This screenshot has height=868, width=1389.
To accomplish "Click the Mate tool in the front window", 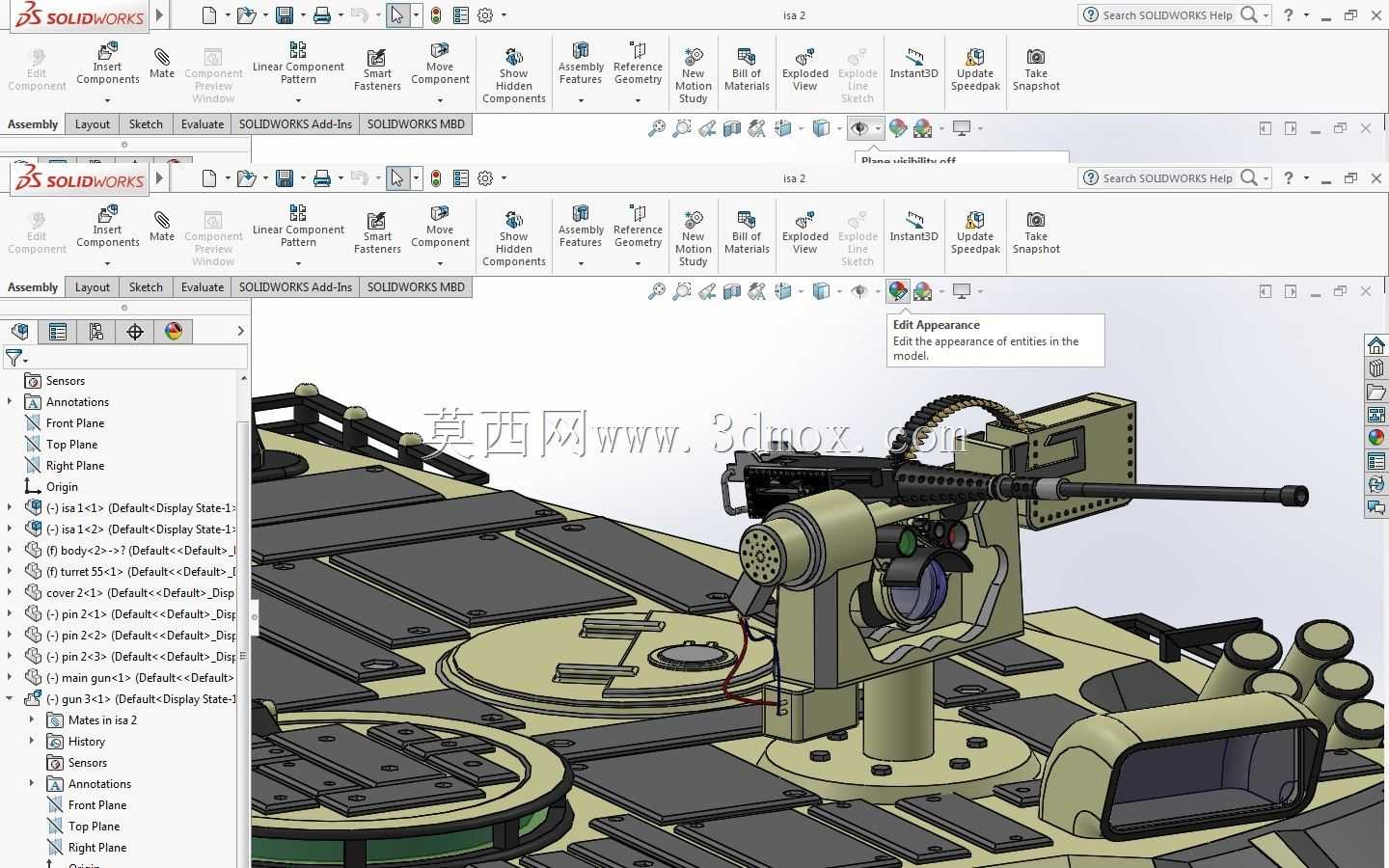I will 162,227.
